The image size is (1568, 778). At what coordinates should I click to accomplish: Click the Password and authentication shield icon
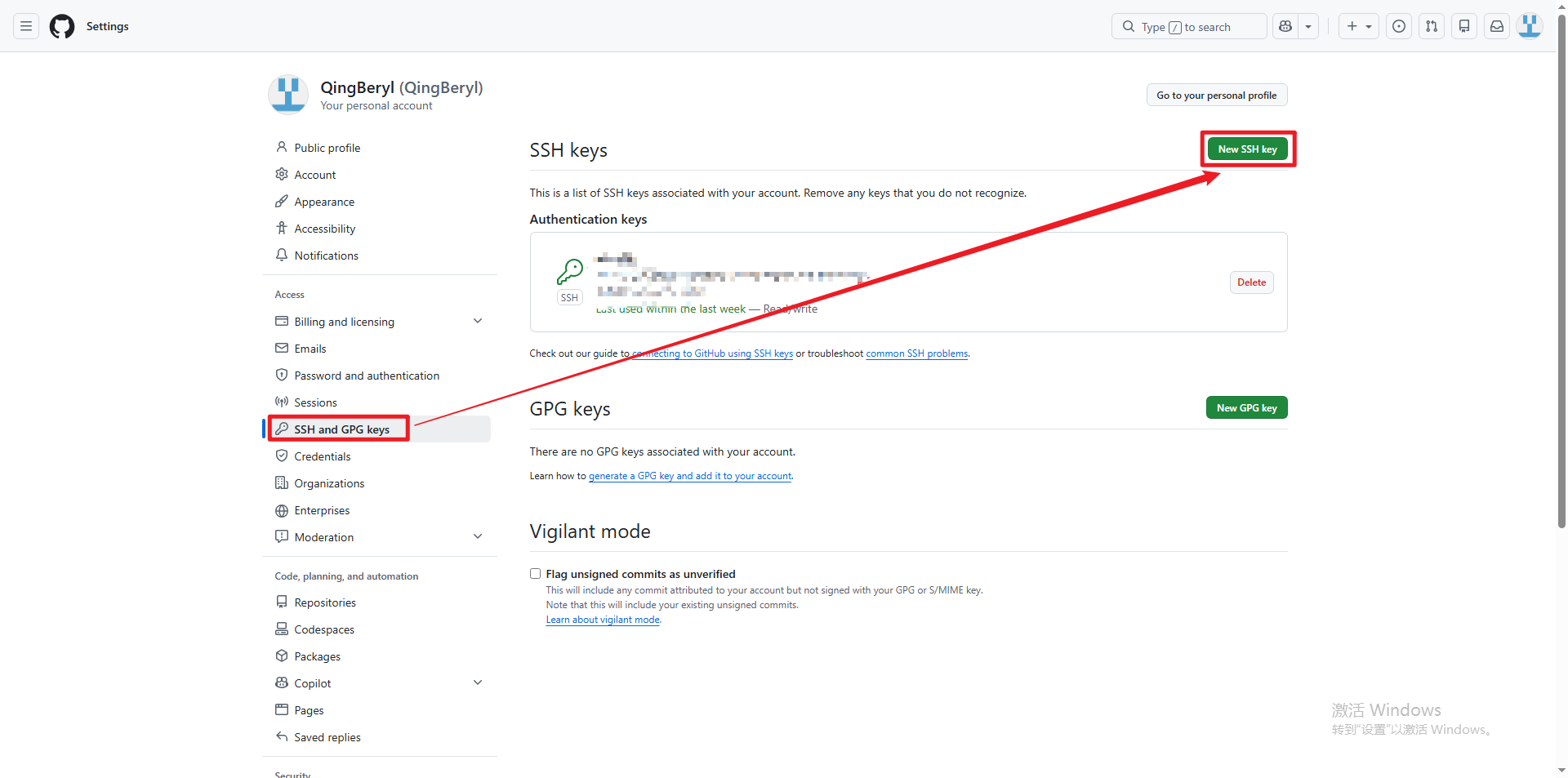(x=282, y=375)
